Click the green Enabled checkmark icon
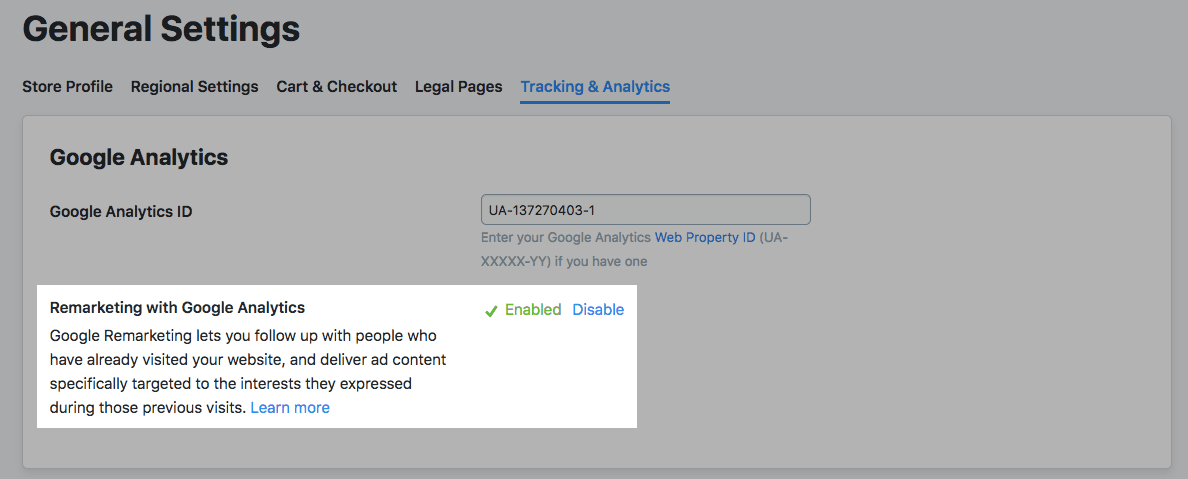This screenshot has width=1188, height=479. pyautogui.click(x=491, y=311)
